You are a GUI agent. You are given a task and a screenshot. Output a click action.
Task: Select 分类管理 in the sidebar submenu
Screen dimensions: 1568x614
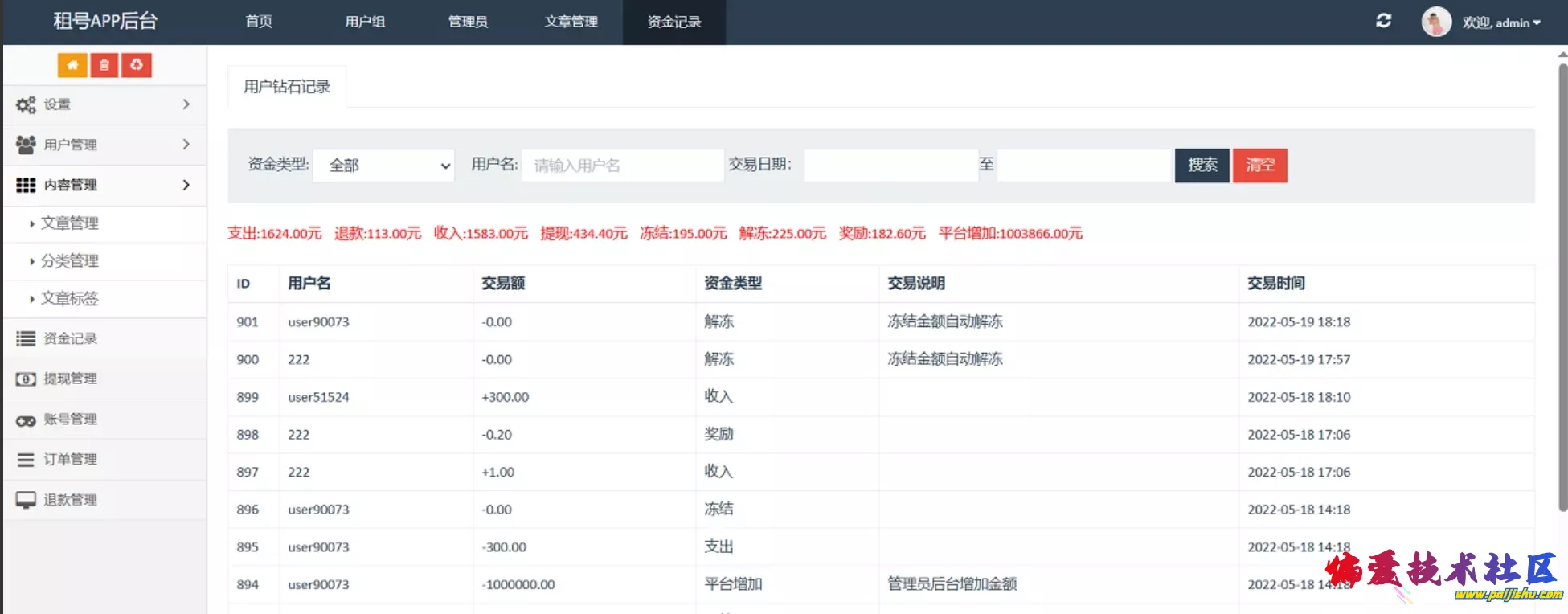pyautogui.click(x=70, y=261)
